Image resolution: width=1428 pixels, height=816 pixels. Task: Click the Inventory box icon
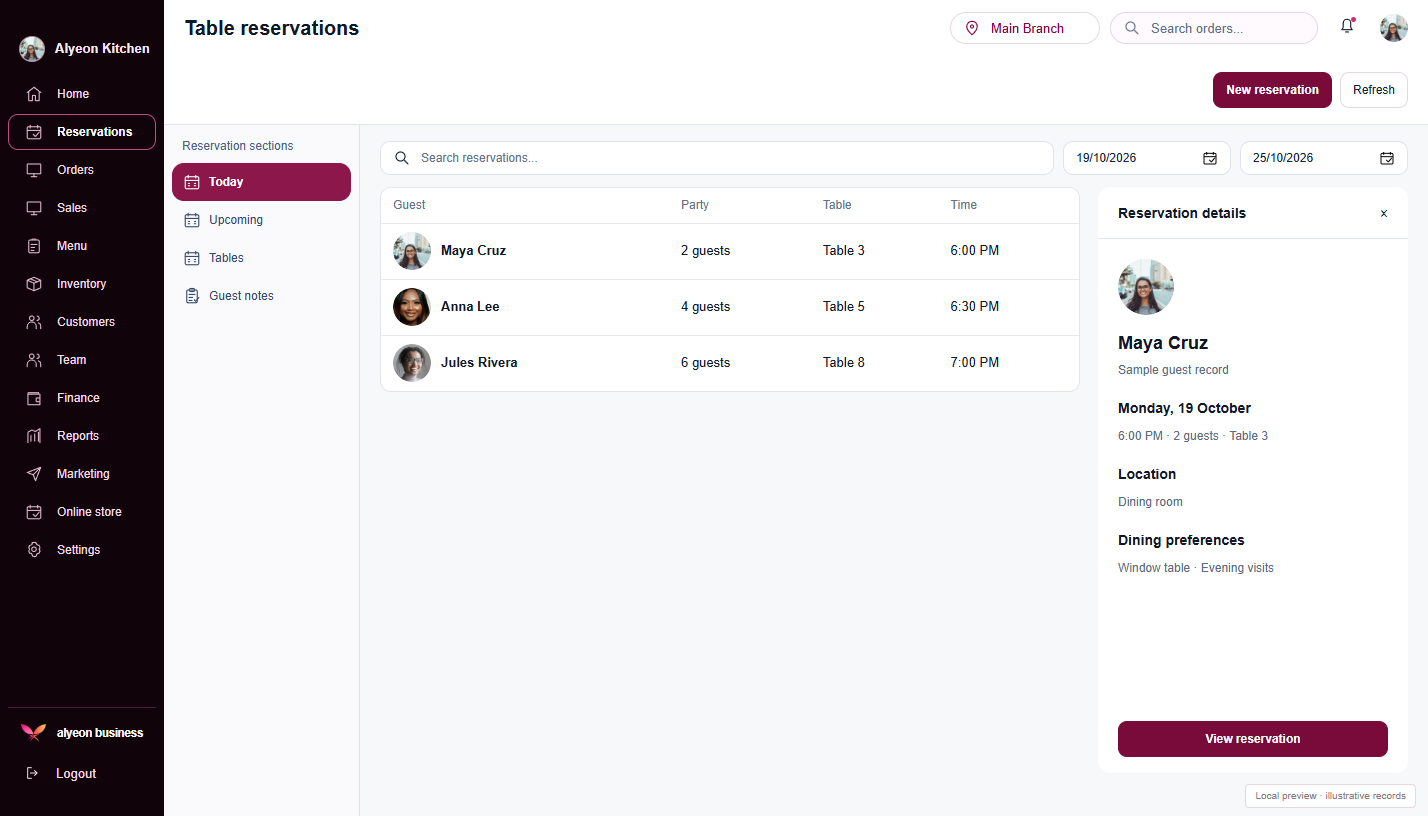[x=34, y=284]
